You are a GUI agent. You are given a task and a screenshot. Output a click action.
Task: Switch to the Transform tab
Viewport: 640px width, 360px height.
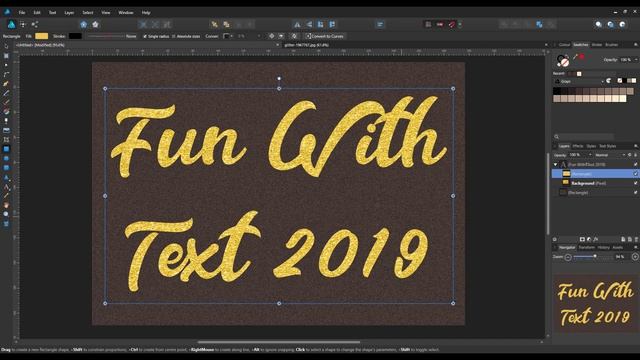coord(587,248)
